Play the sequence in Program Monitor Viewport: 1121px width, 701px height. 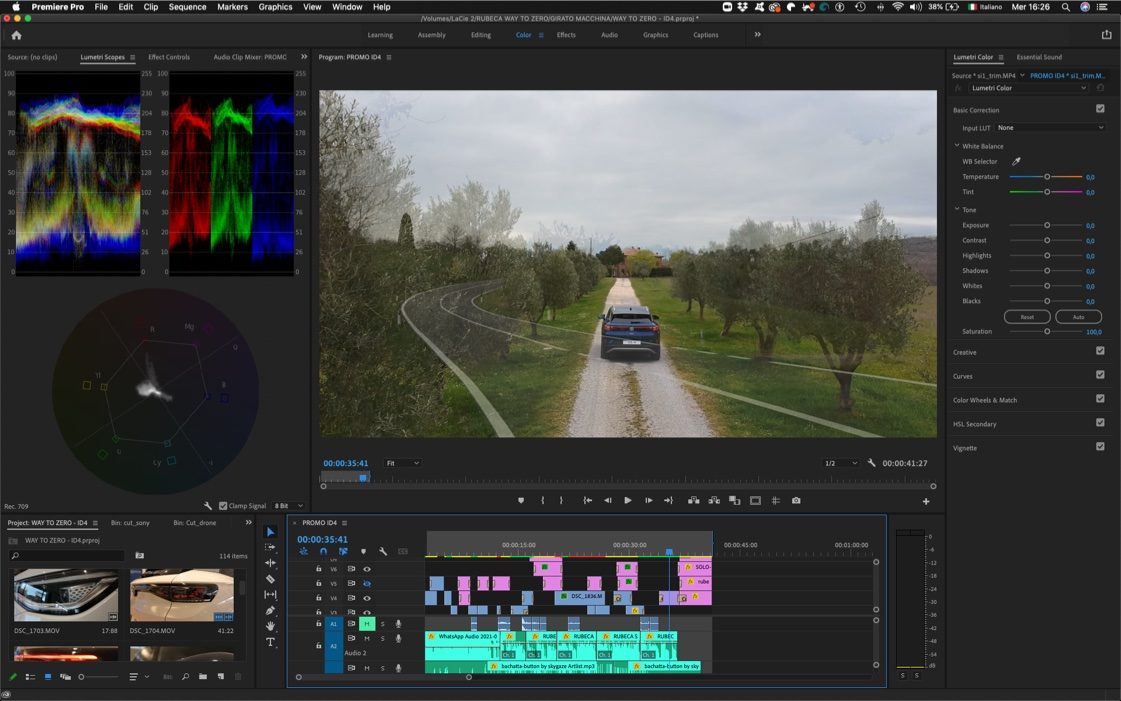(x=628, y=501)
